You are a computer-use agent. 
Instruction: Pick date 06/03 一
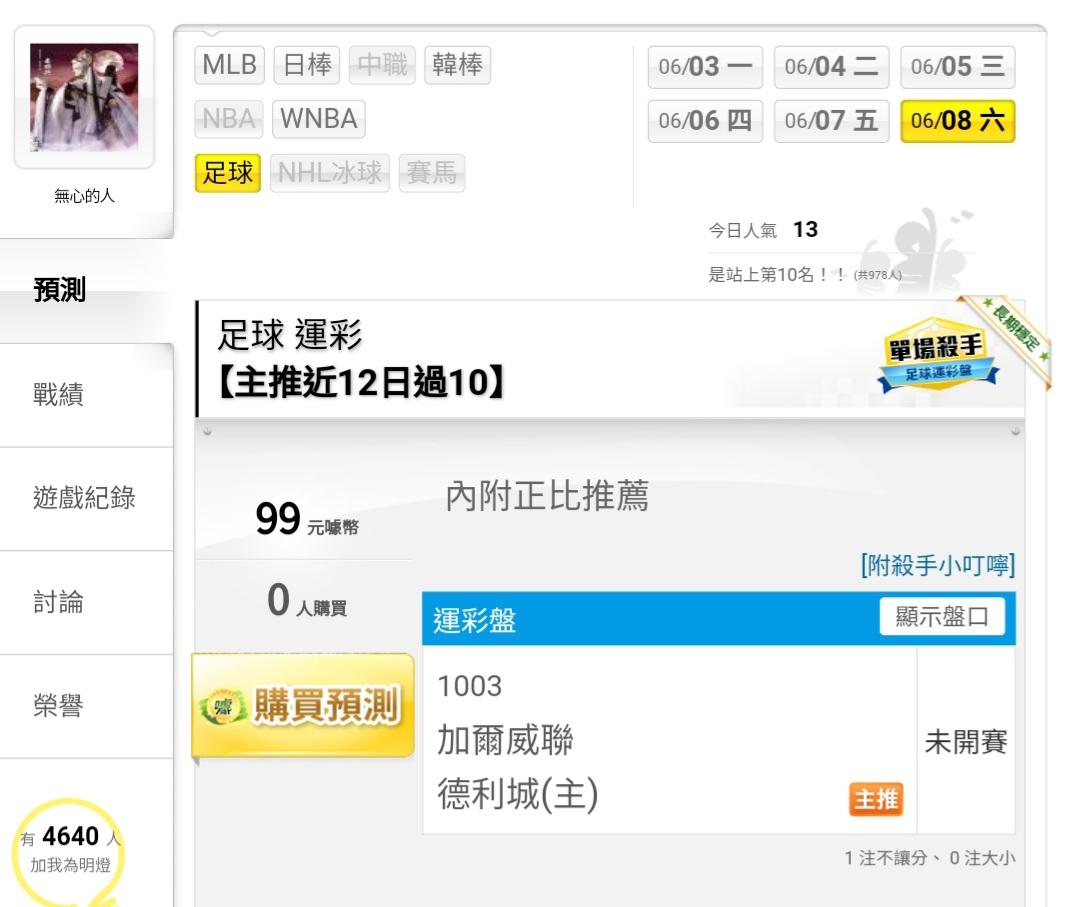click(x=705, y=67)
